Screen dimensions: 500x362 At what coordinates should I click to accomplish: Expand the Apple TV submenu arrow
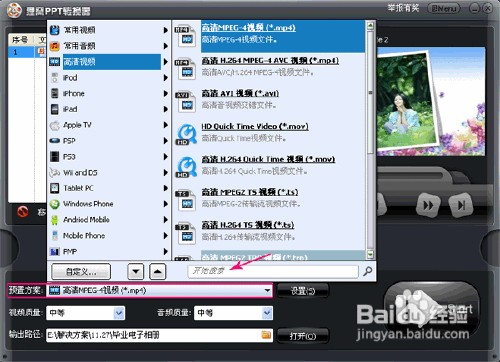166,125
